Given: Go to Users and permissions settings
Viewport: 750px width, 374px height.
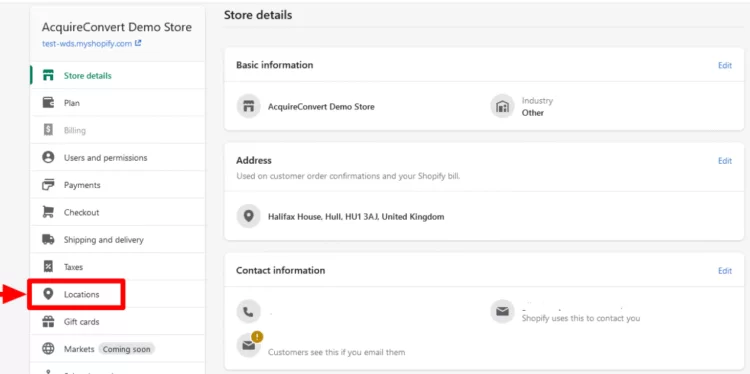Looking at the screenshot, I should [x=118, y=157].
